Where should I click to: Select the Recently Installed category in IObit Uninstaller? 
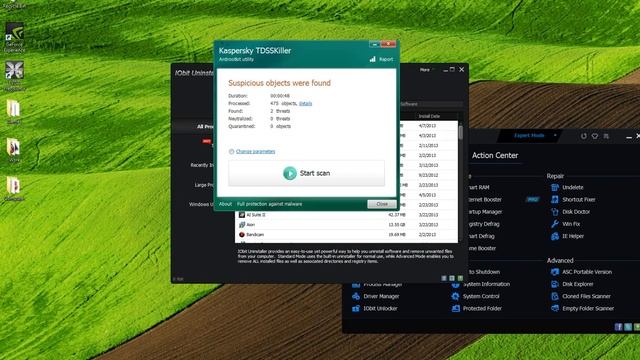202,165
